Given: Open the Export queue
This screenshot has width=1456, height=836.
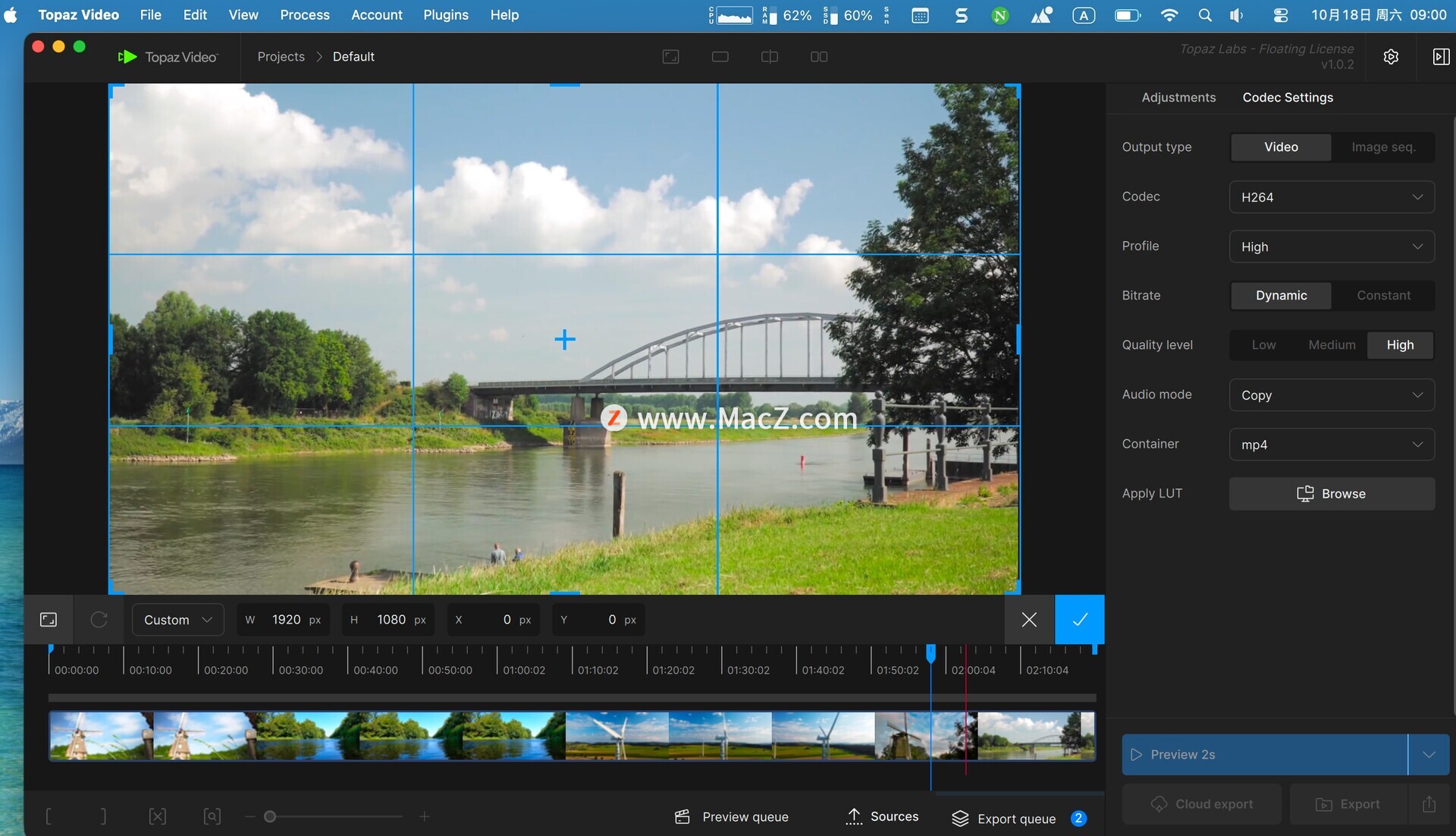Looking at the screenshot, I should [x=1016, y=819].
